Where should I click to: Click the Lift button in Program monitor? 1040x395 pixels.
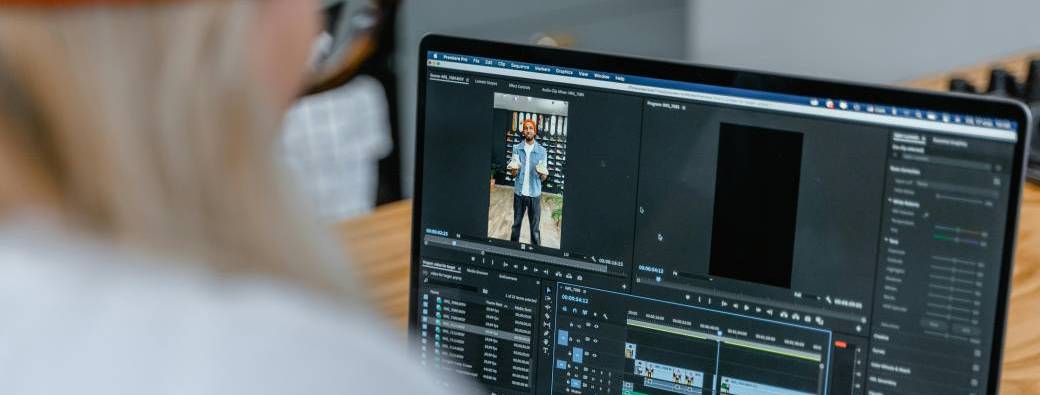click(783, 314)
